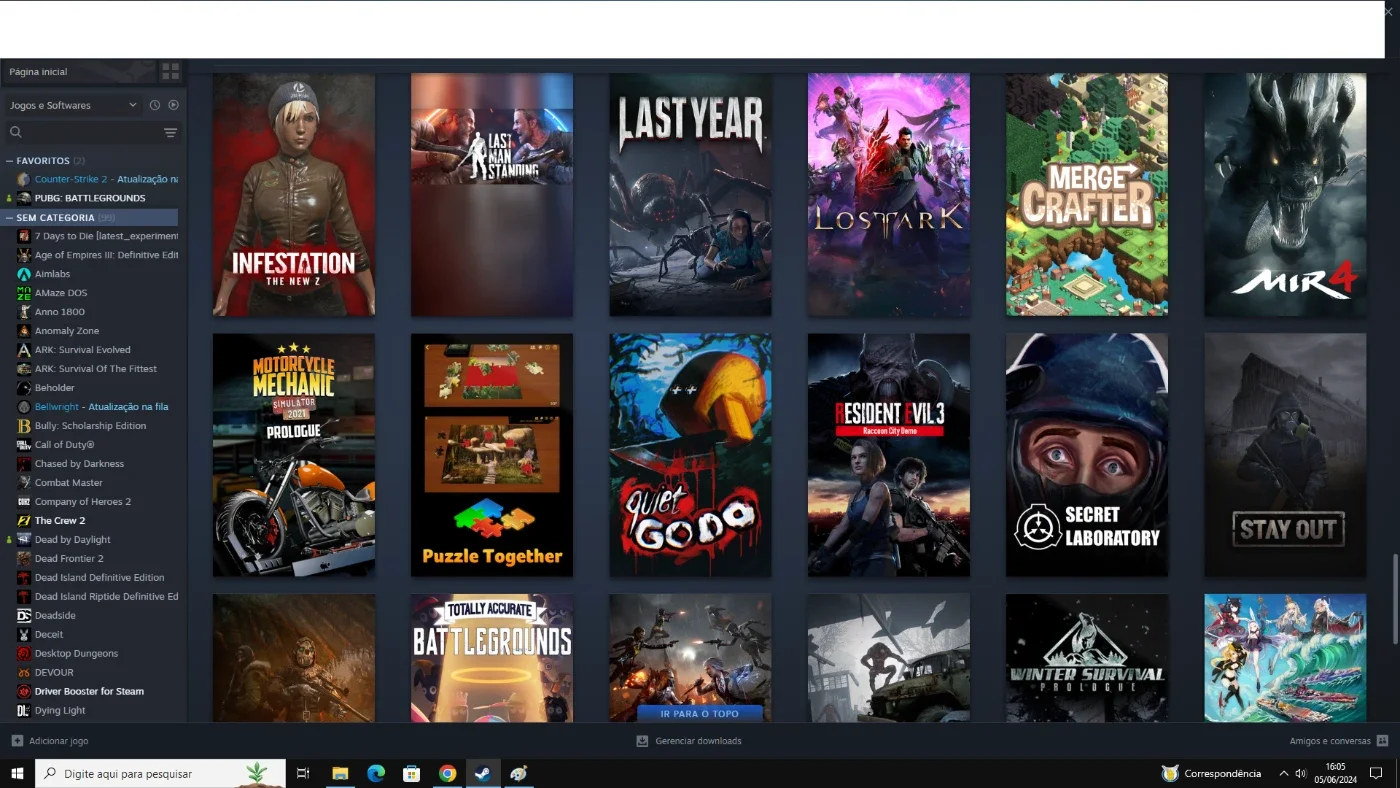Click the Steam taskbar icon
Screen dimensions: 1400x788
coord(483,773)
